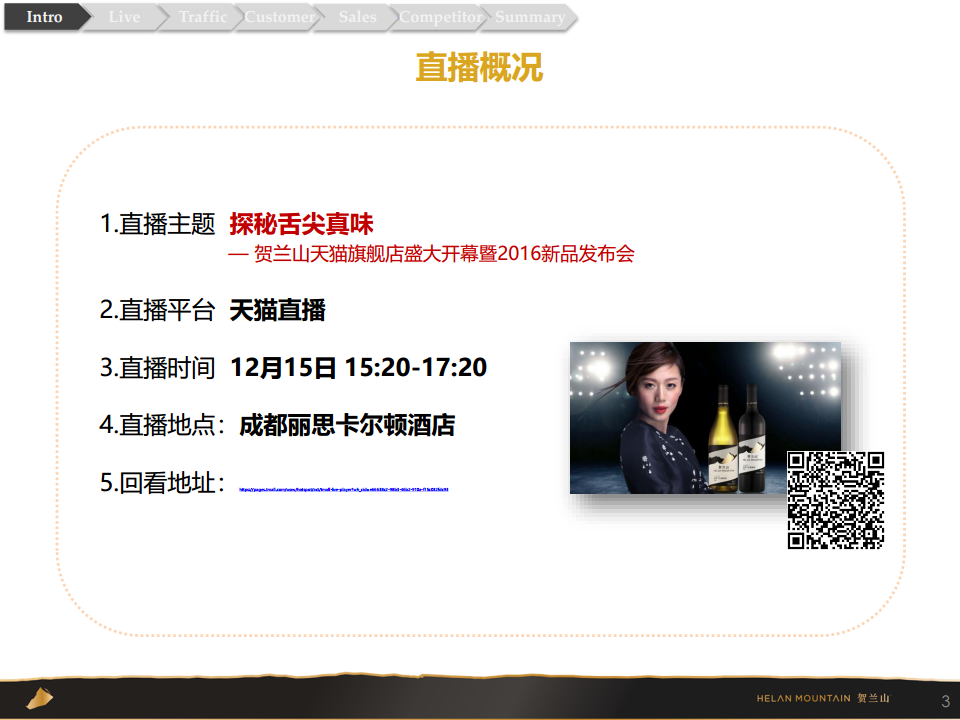This screenshot has width=960, height=720.
Task: Click the QR code image
Action: 836,500
